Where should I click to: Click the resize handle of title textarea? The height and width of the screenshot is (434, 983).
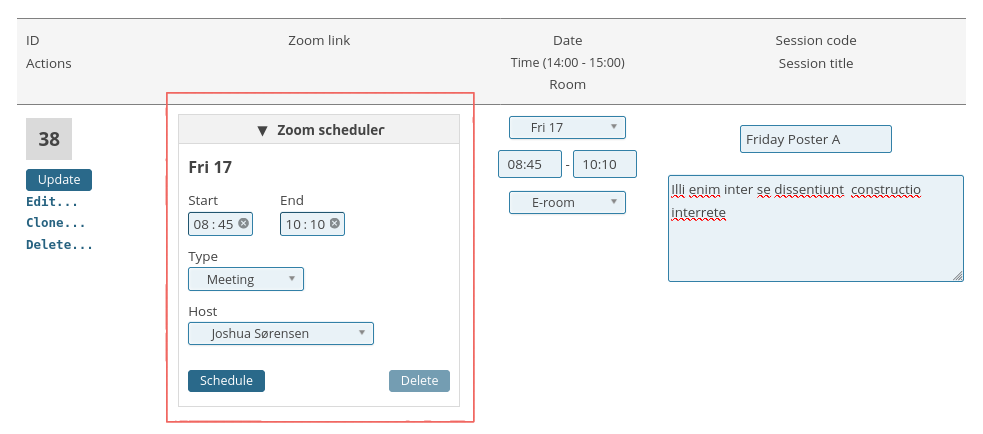pos(958,276)
